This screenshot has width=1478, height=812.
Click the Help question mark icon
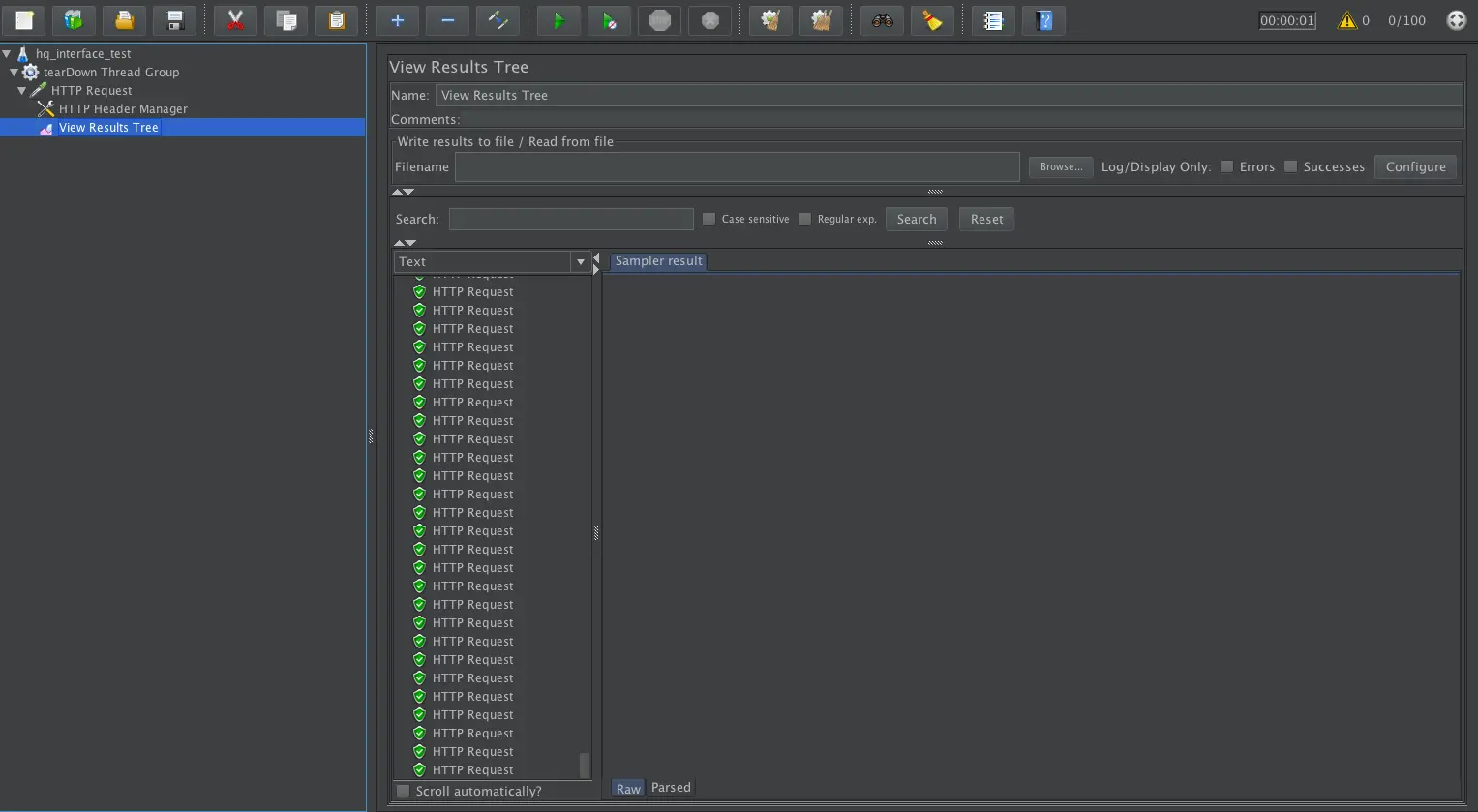click(x=1043, y=20)
